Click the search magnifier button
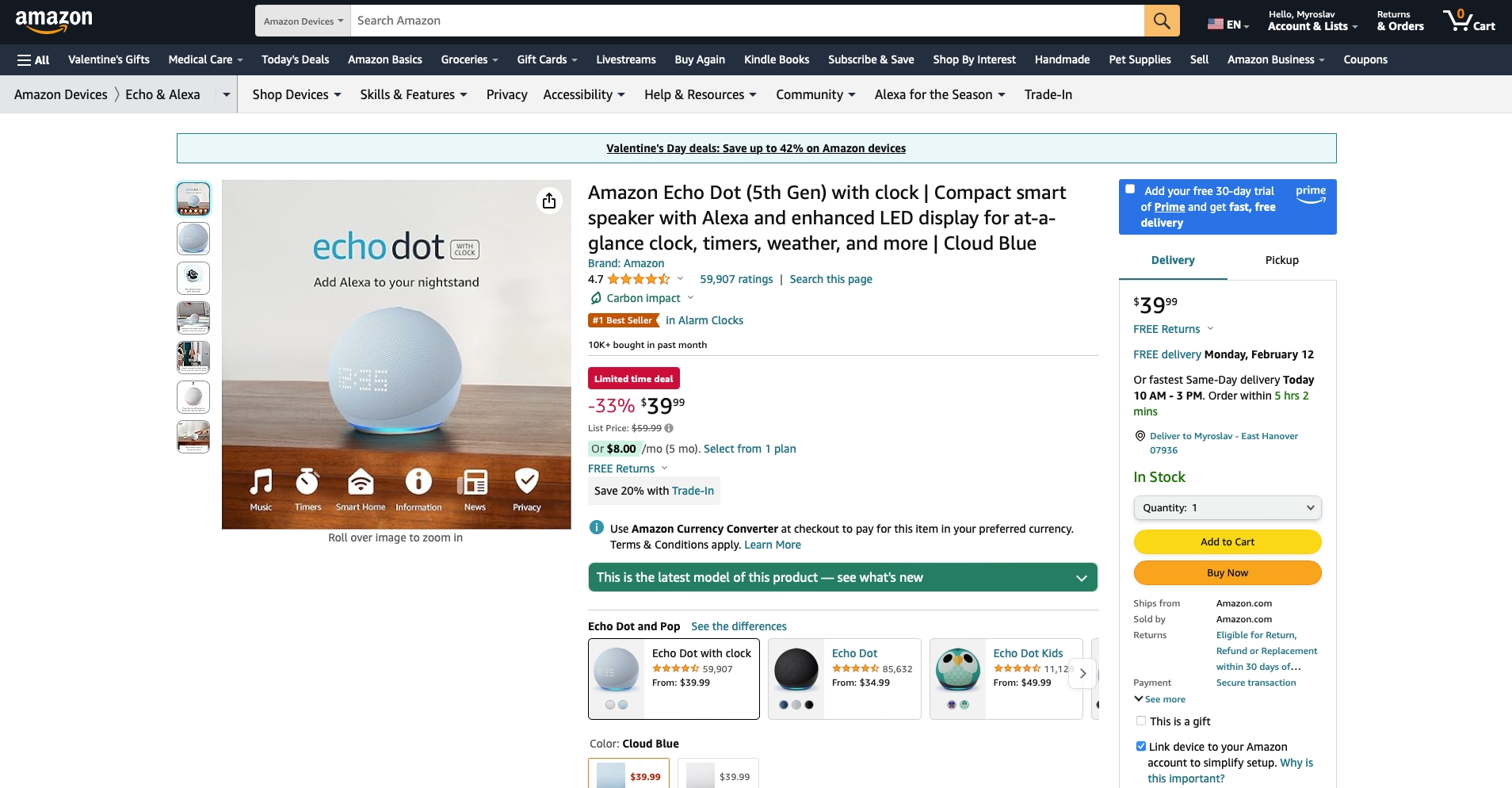Image resolution: width=1512 pixels, height=788 pixels. pyautogui.click(x=1162, y=21)
